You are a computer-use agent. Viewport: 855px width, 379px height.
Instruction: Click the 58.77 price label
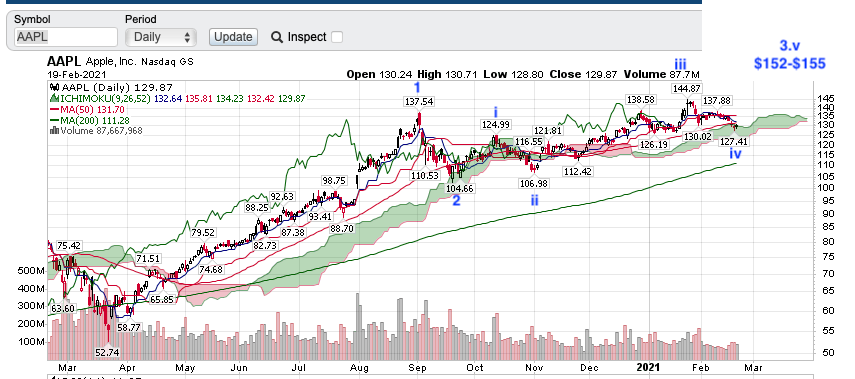pyautogui.click(x=129, y=328)
